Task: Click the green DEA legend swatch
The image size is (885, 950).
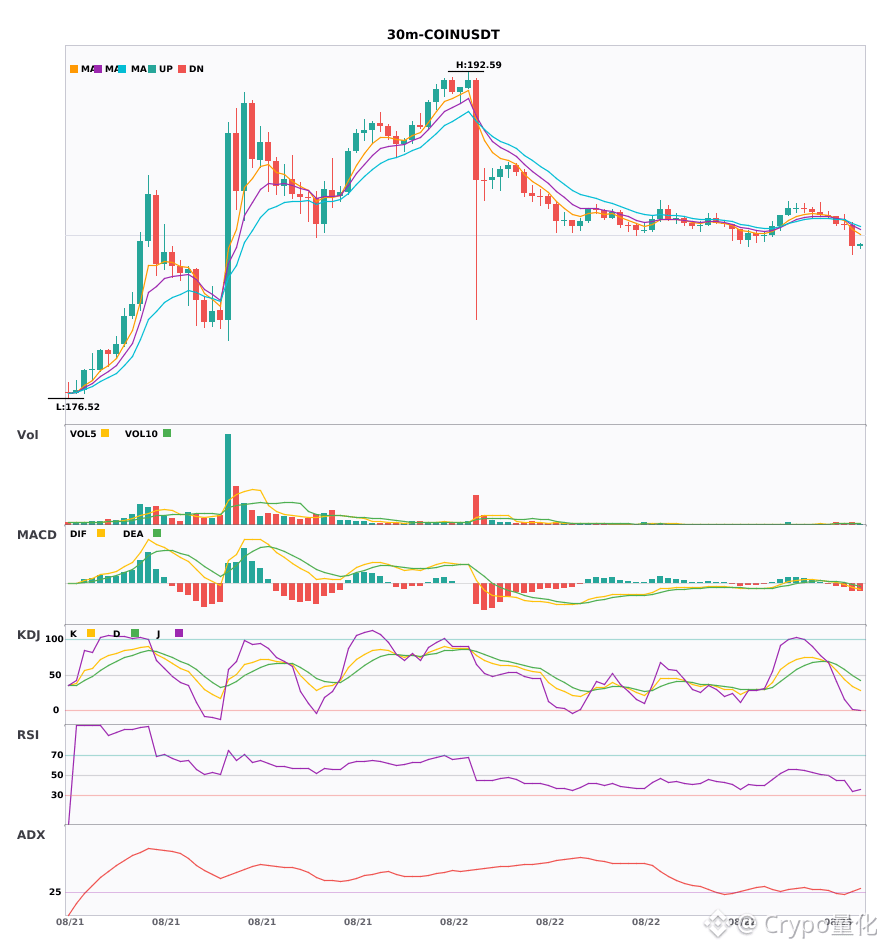Action: click(157, 533)
